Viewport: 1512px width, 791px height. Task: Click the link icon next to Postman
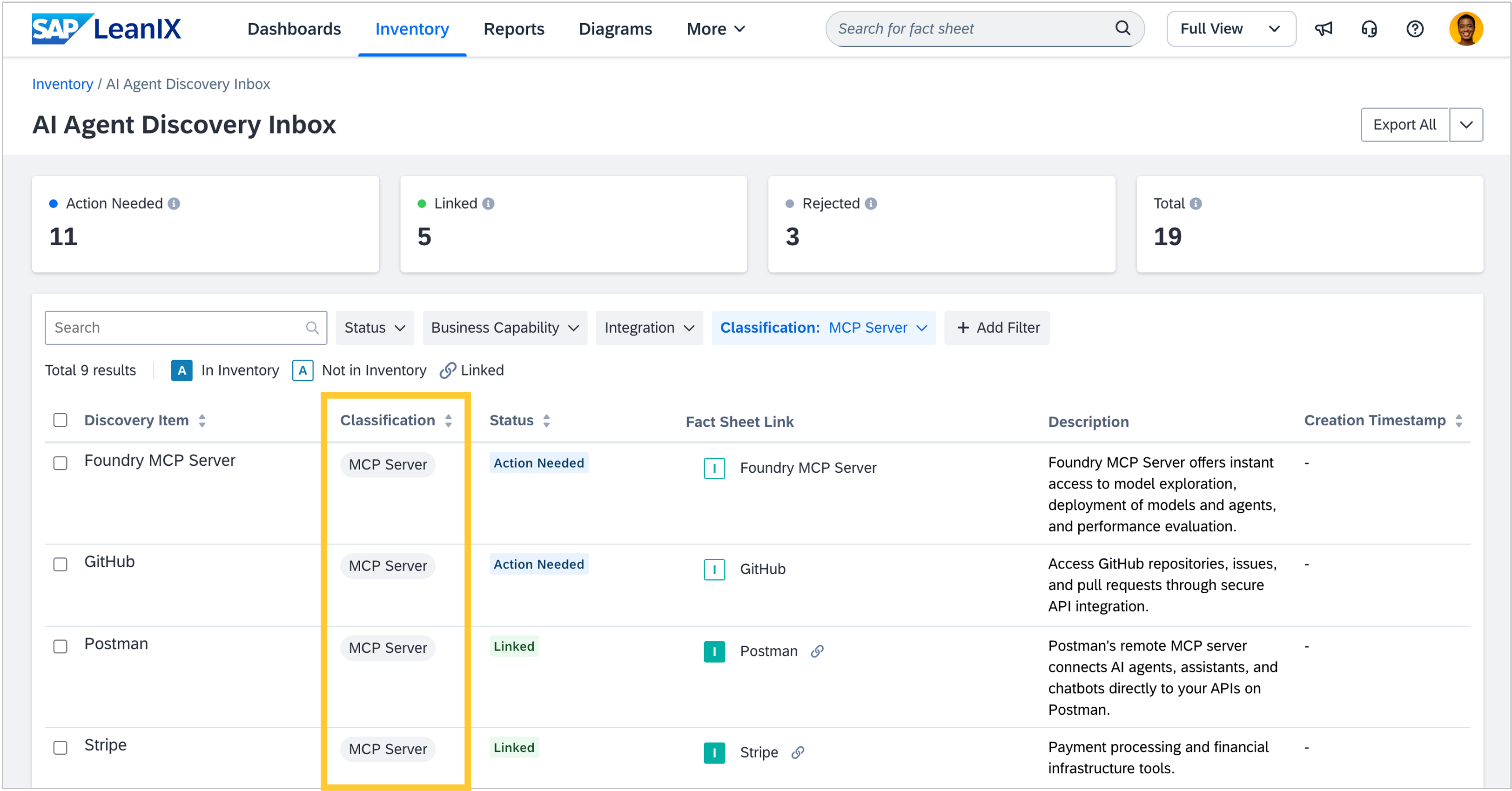(x=817, y=651)
